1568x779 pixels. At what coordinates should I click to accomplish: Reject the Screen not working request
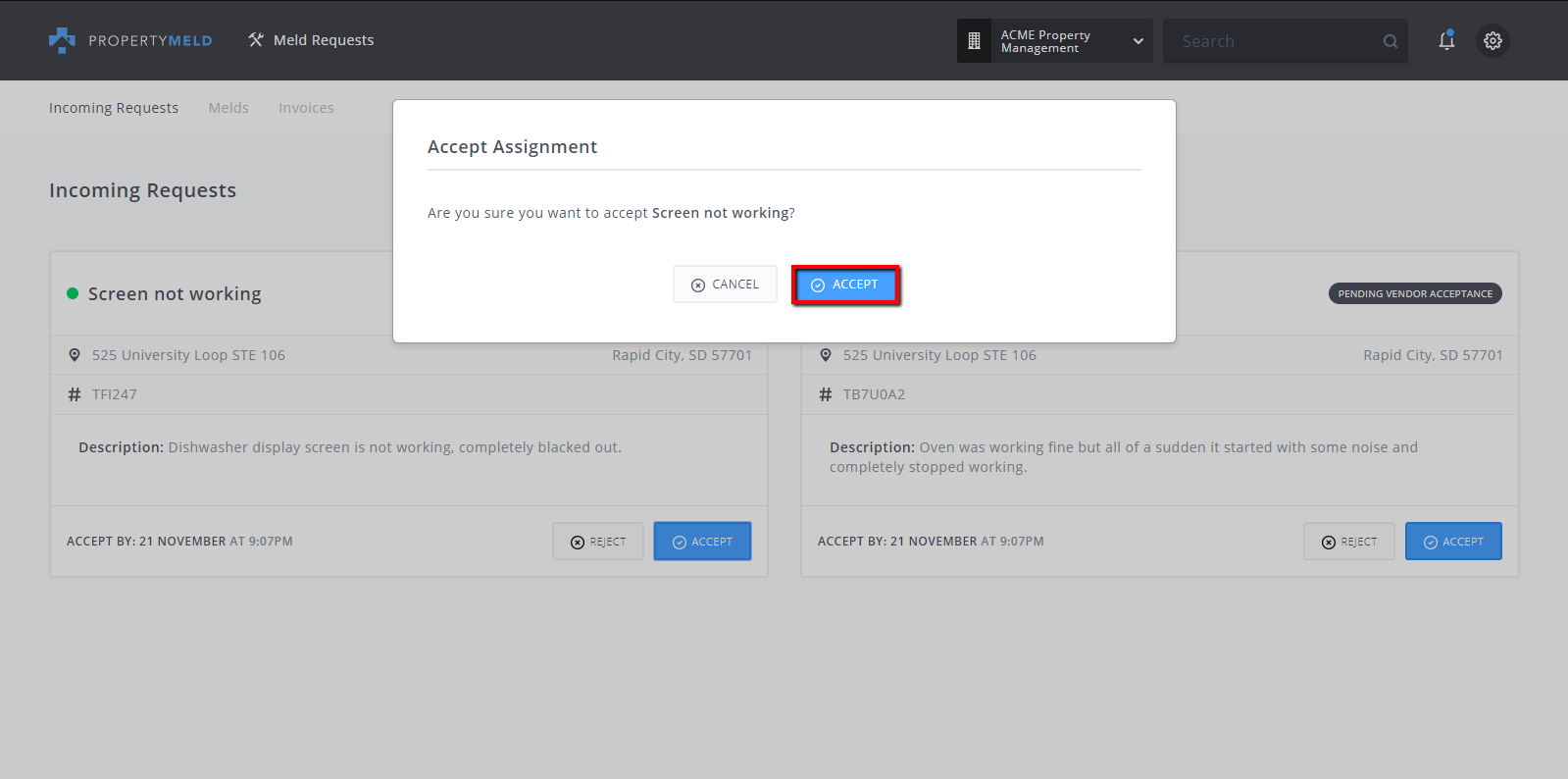point(598,542)
